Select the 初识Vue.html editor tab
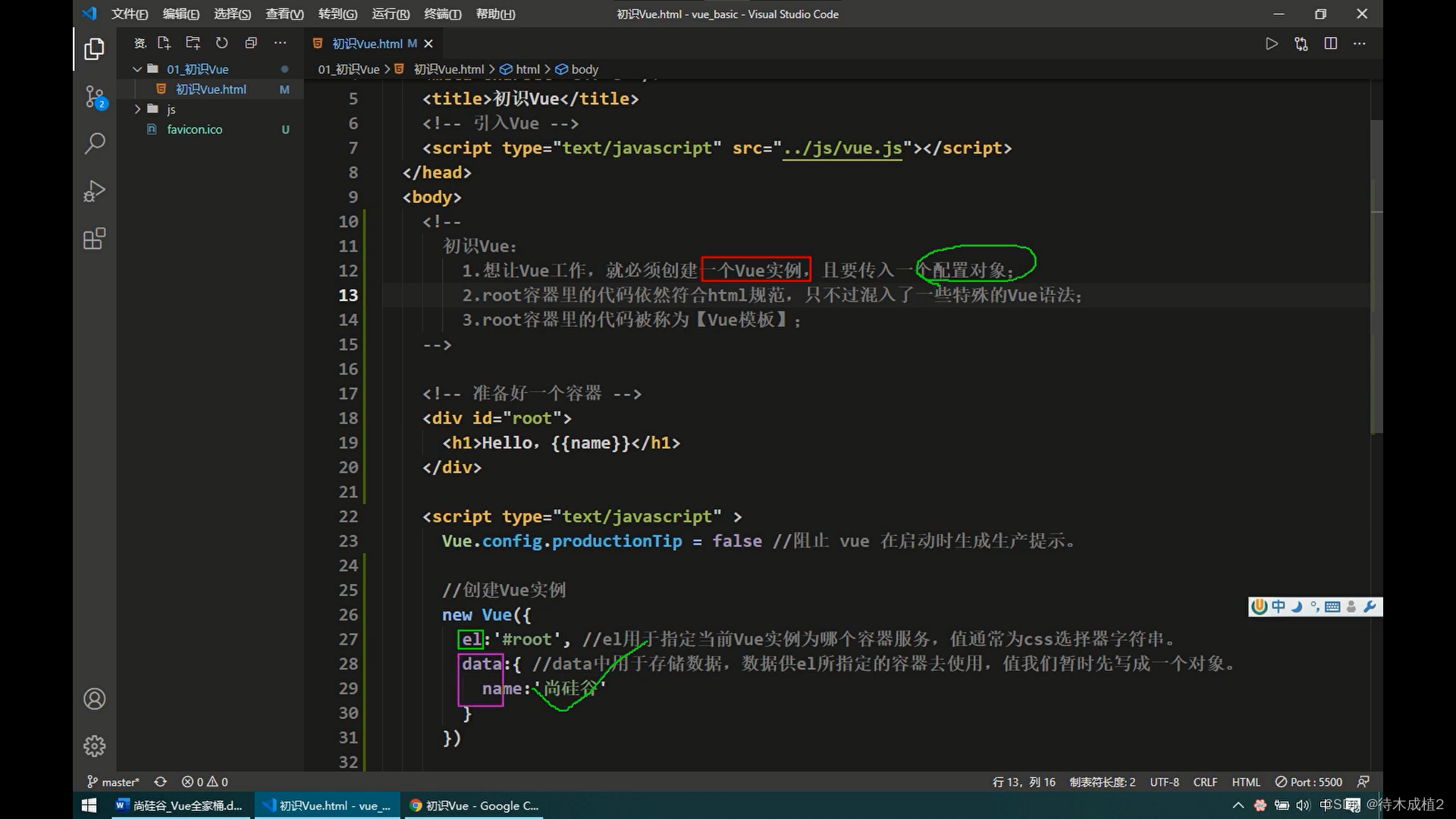Screen dimensions: 1456x819 (x=373, y=44)
